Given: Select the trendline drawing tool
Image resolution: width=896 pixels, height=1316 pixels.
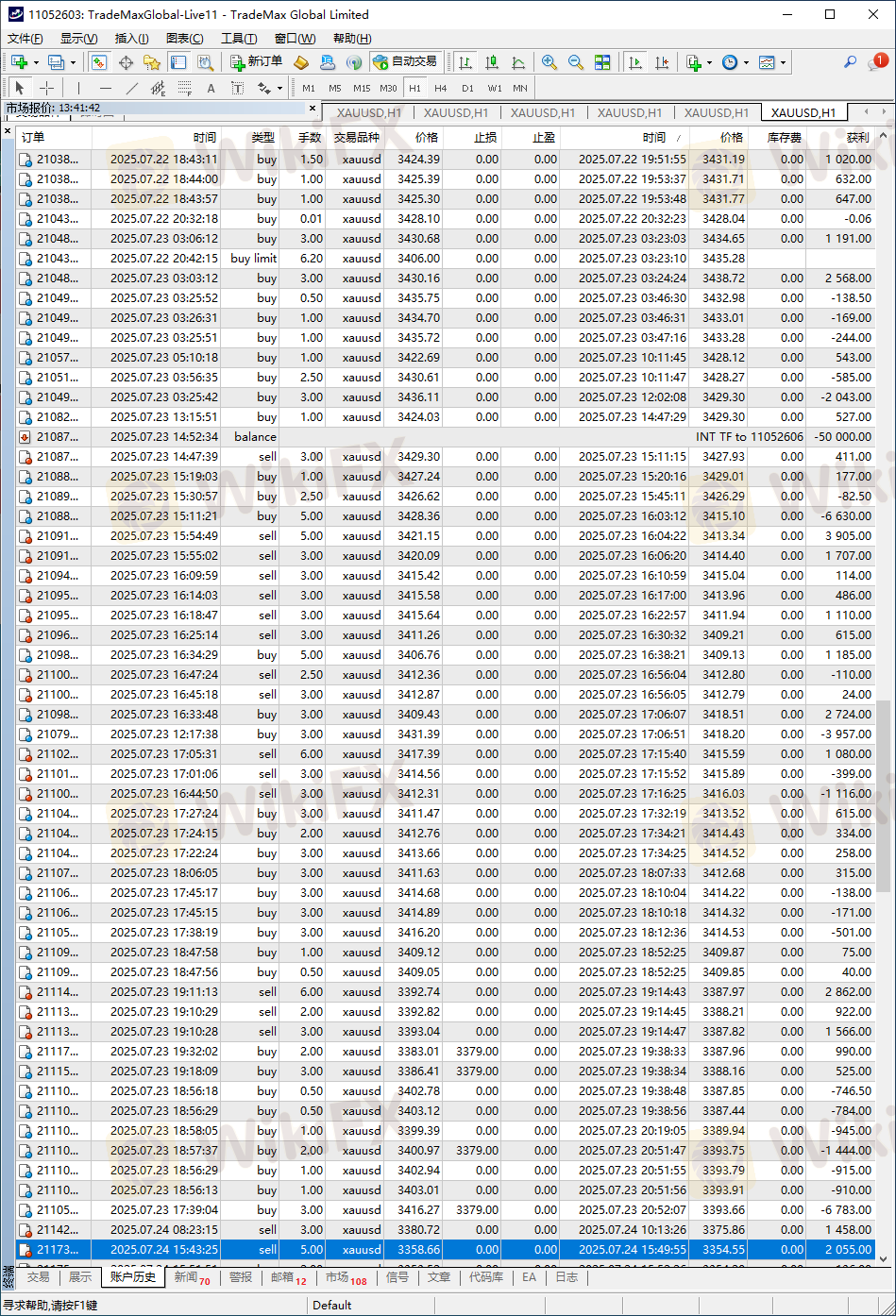Looking at the screenshot, I should [131, 88].
